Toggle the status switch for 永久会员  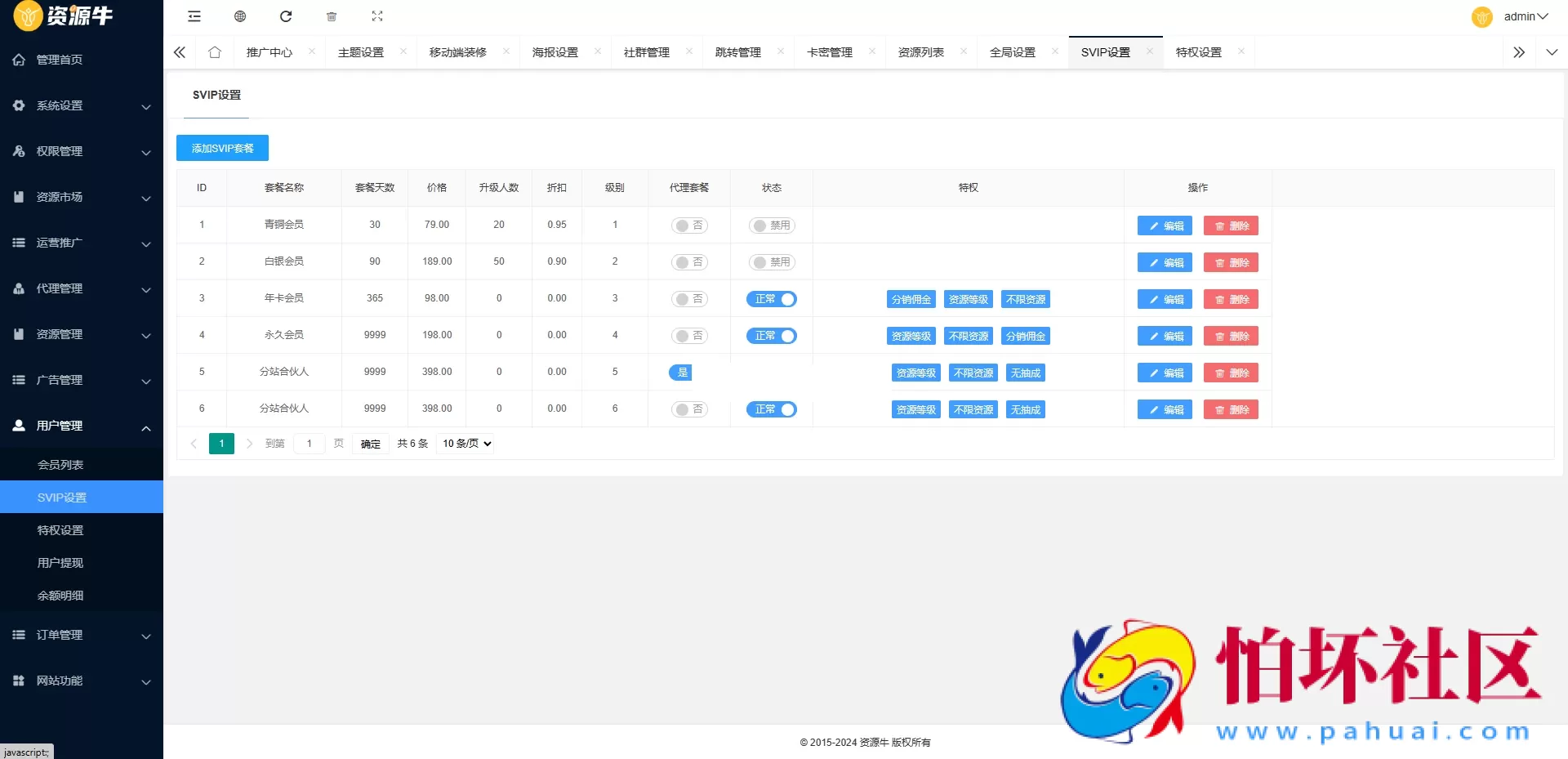(771, 336)
